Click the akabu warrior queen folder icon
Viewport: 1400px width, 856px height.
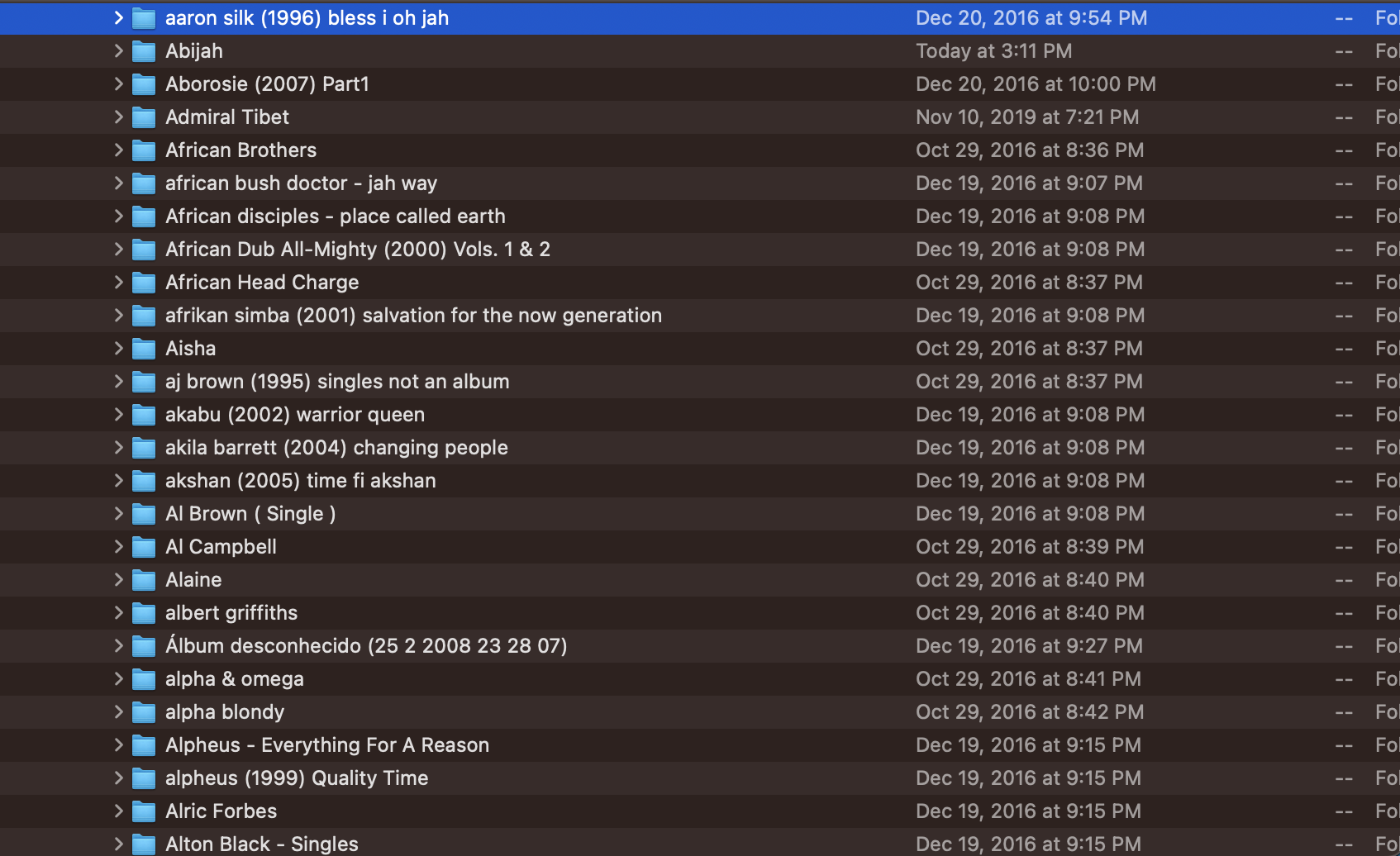(x=144, y=415)
